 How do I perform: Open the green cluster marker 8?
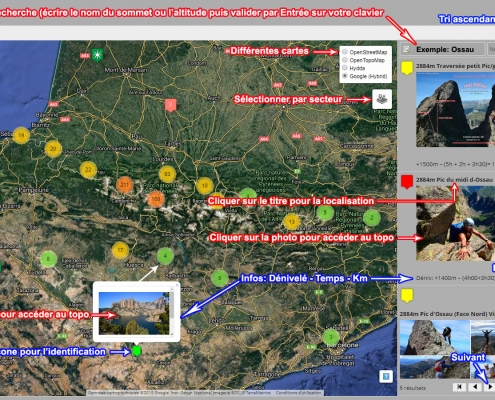click(x=49, y=259)
